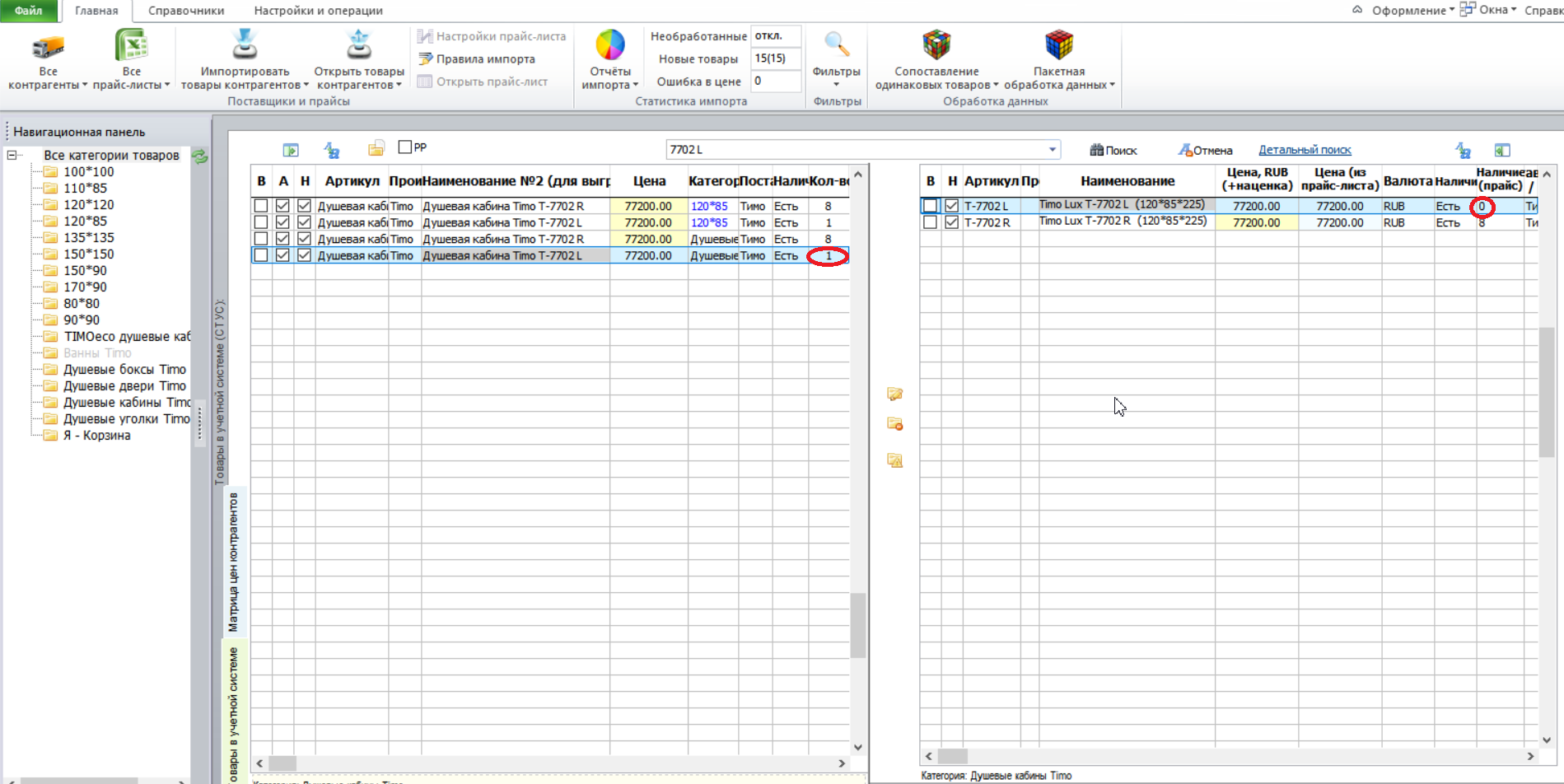Image resolution: width=1564 pixels, height=784 pixels.
Task: Click Открыть товары контрагентов icon
Action: click(x=359, y=45)
